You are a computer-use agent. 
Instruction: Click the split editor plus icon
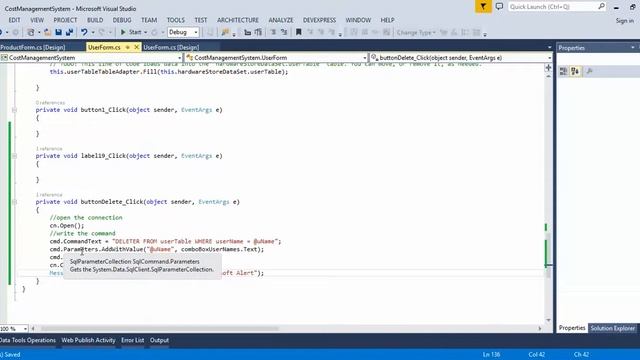tap(548, 68)
